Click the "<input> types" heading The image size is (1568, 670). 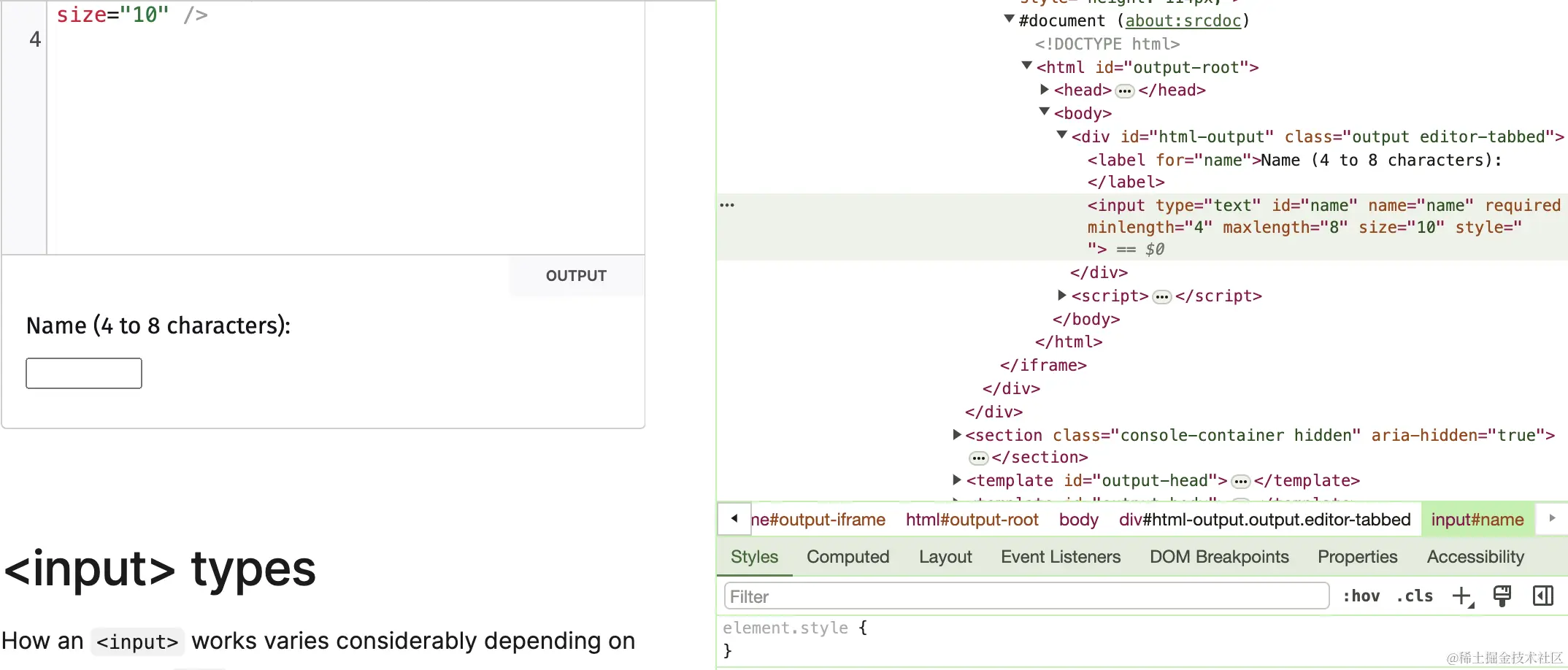(160, 569)
